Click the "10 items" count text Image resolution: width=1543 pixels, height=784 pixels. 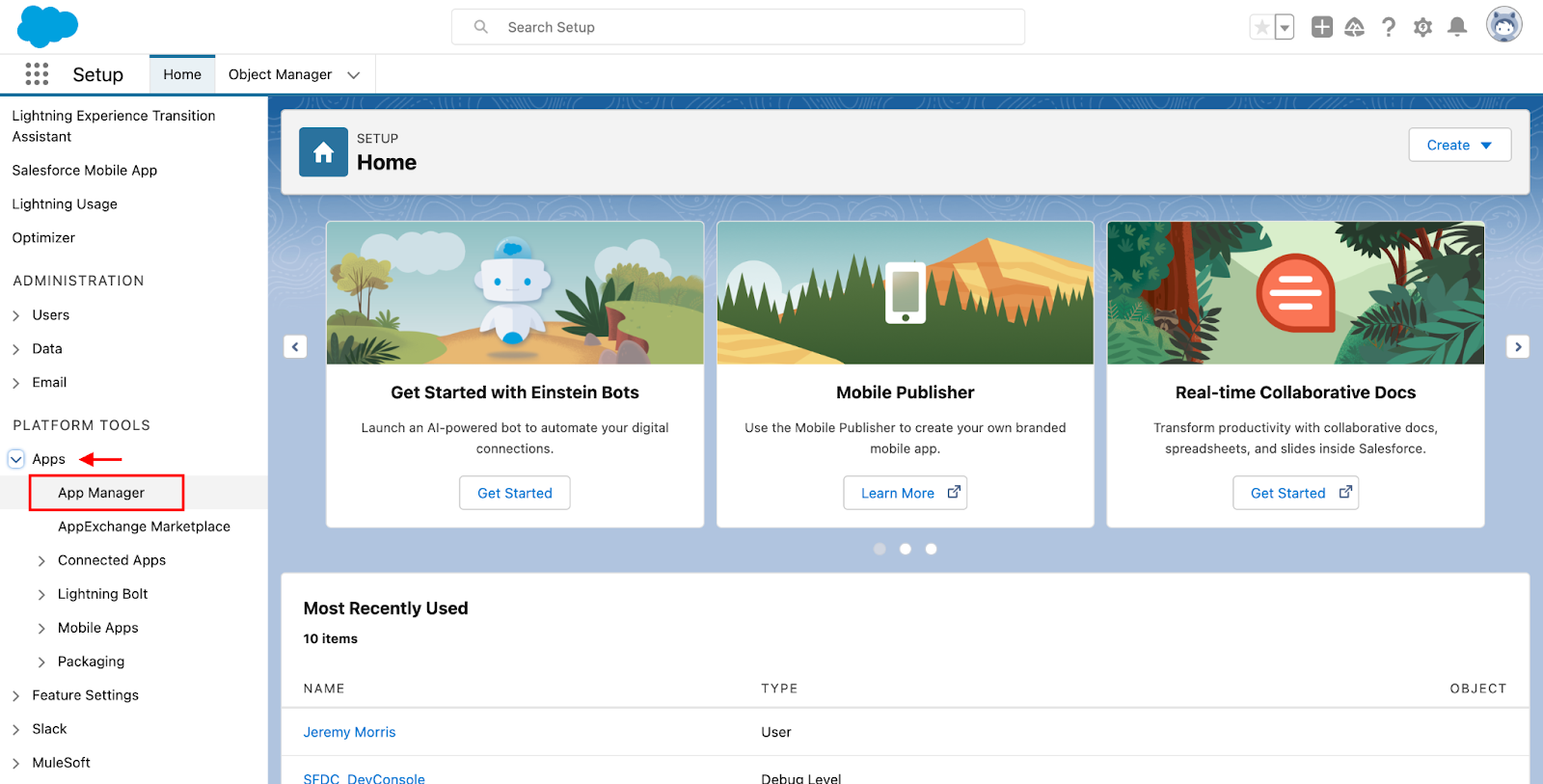pyautogui.click(x=331, y=638)
